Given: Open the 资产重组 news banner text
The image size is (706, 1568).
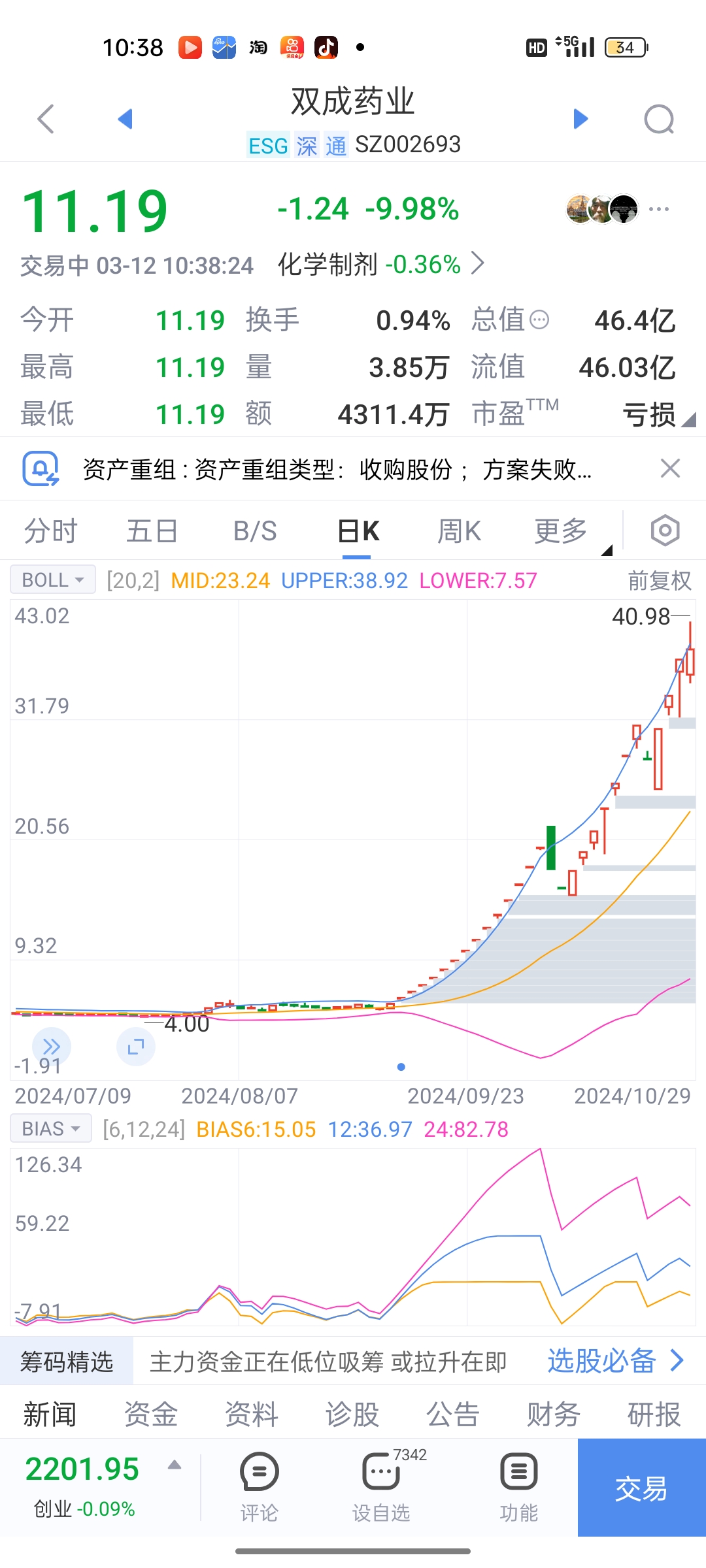Looking at the screenshot, I should point(337,469).
